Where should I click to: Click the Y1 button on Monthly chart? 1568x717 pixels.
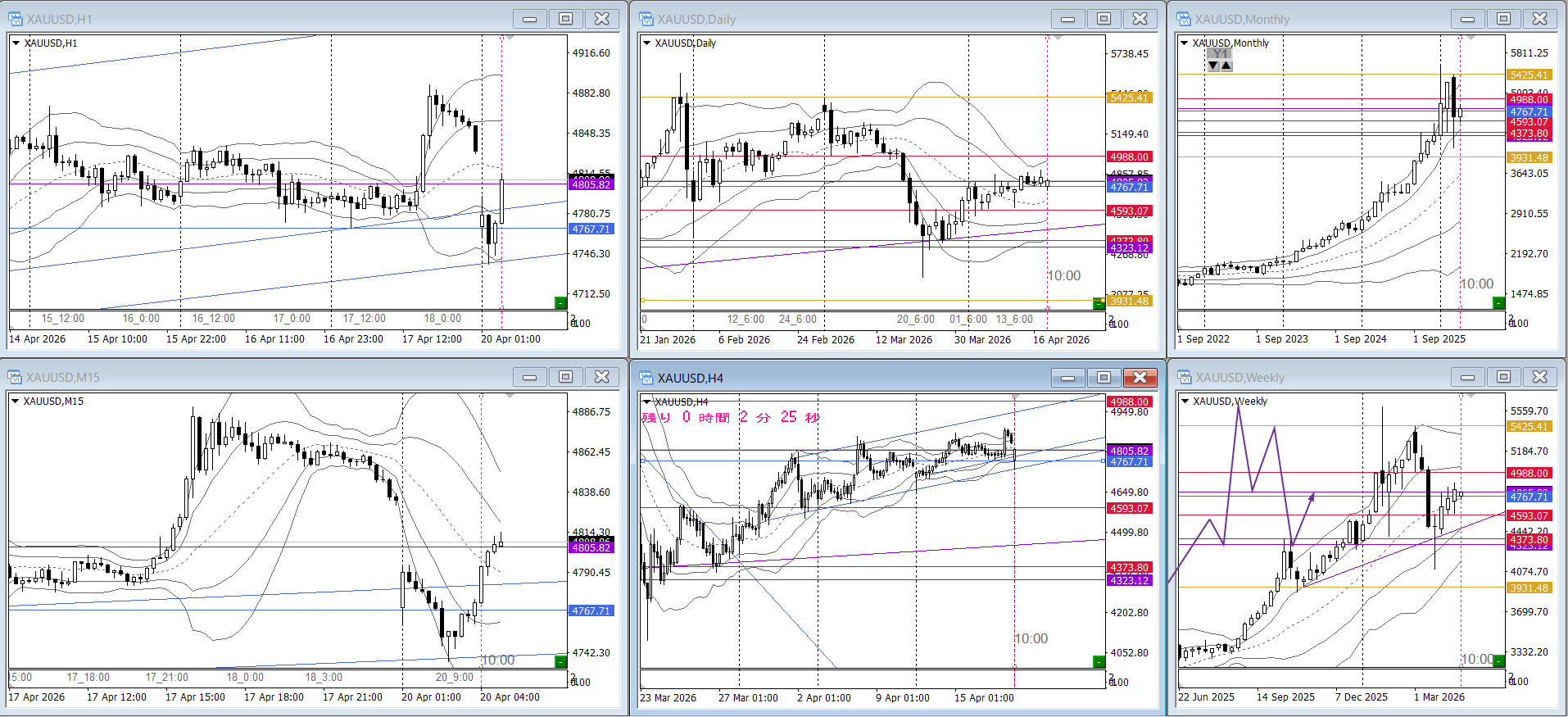[x=1220, y=54]
